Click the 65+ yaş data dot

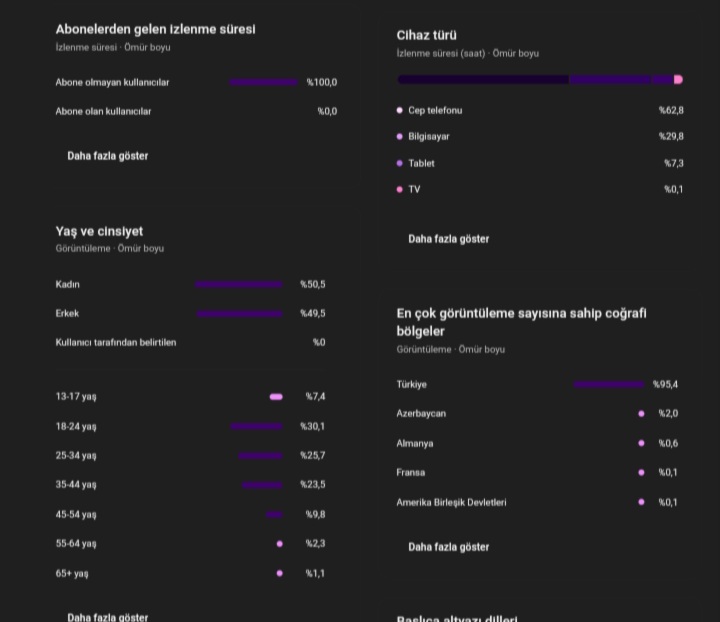click(x=280, y=573)
